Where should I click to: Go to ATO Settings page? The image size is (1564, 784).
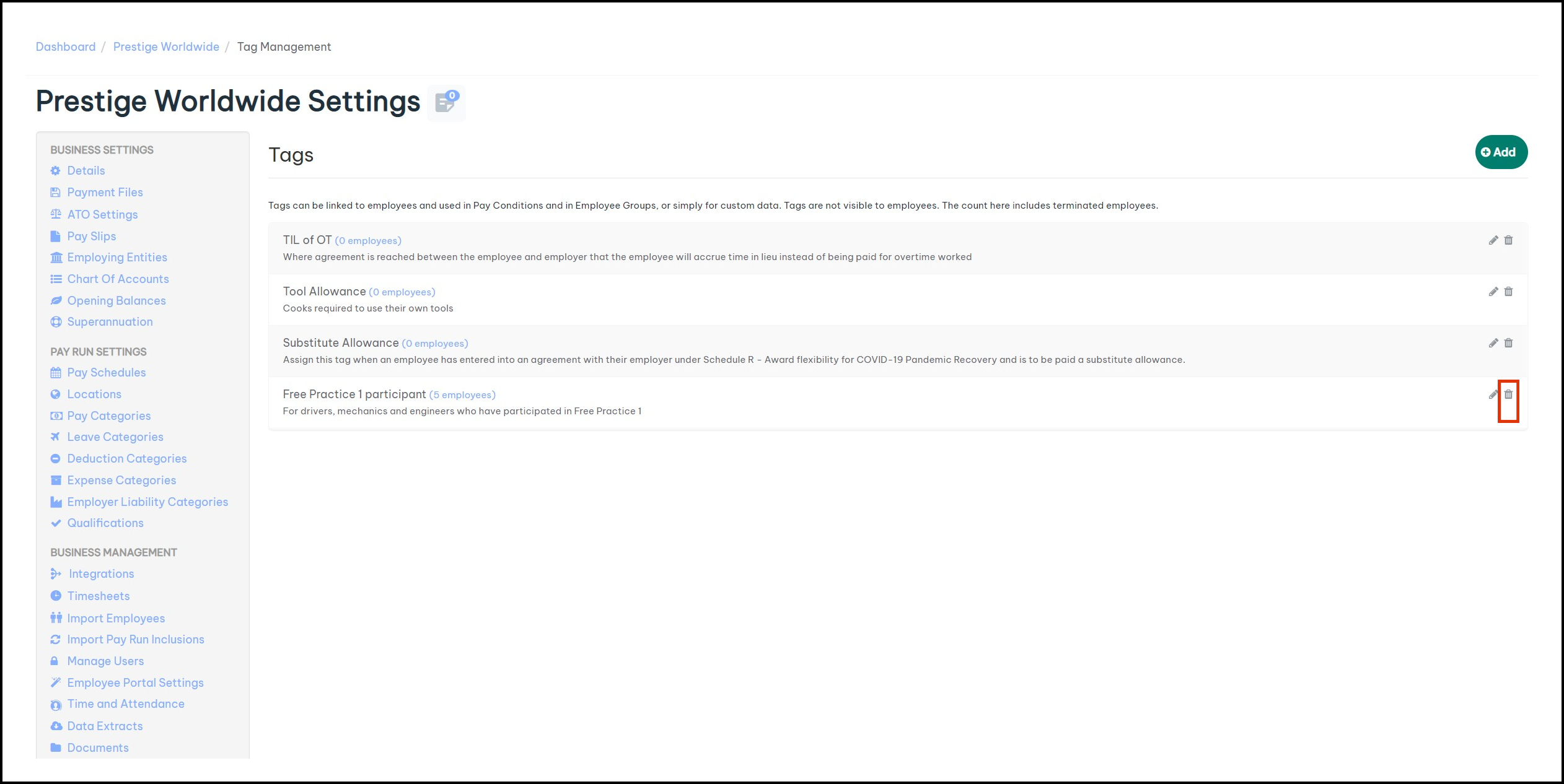(102, 215)
